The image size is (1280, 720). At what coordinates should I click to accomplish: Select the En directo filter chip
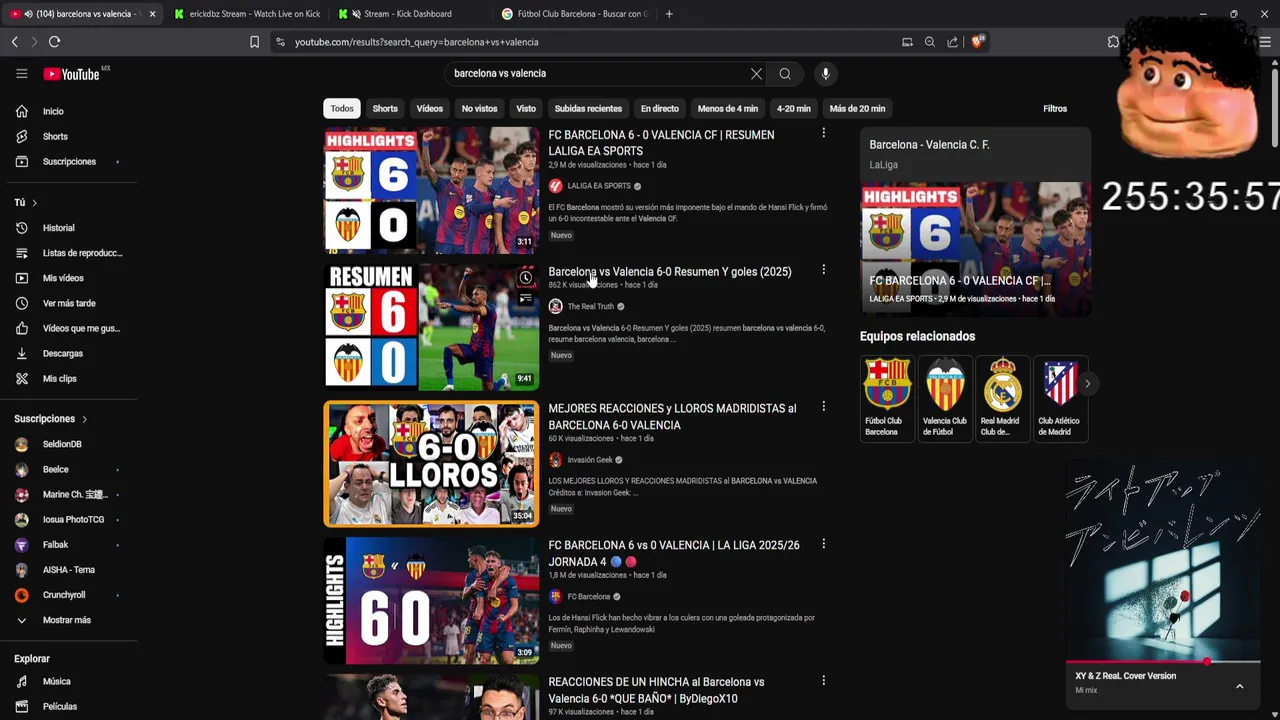660,109
